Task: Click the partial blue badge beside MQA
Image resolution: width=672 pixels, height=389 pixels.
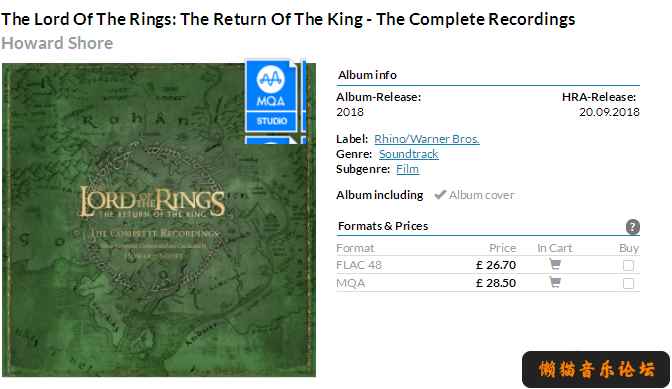Action: pyautogui.click(x=304, y=96)
